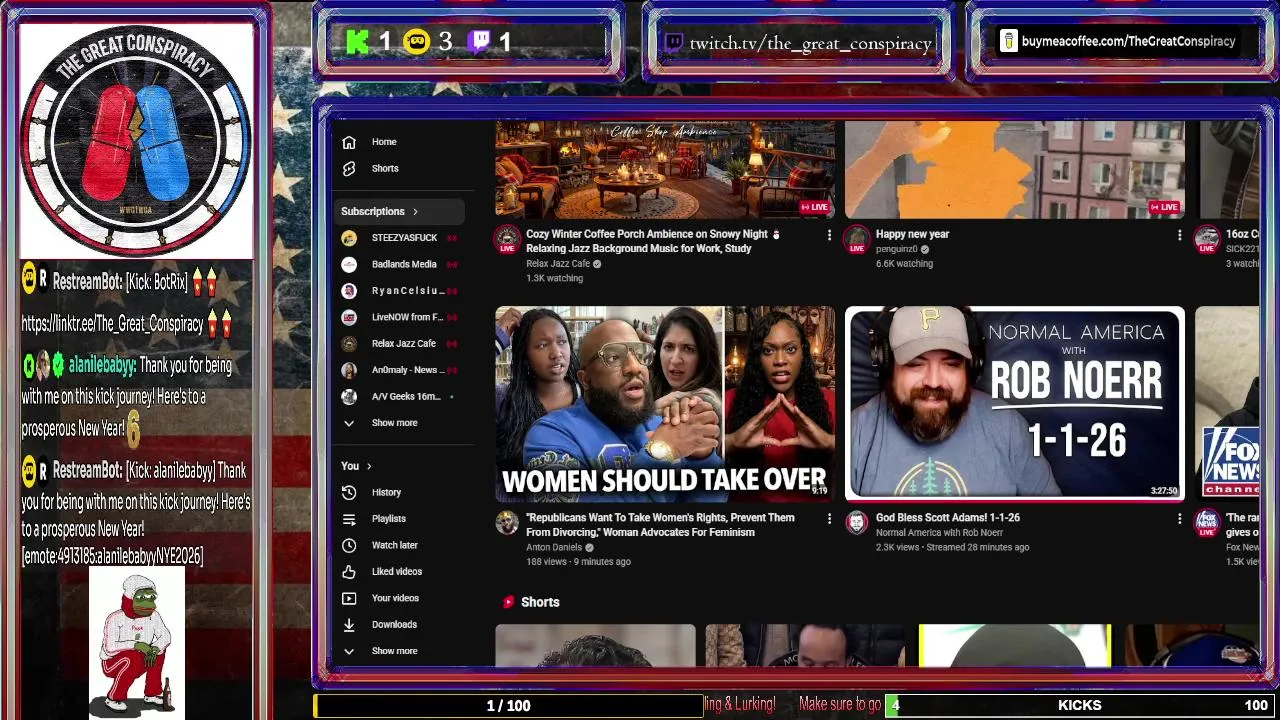Open the Playlists icon
Screen dimensions: 1280x720
(x=348, y=519)
